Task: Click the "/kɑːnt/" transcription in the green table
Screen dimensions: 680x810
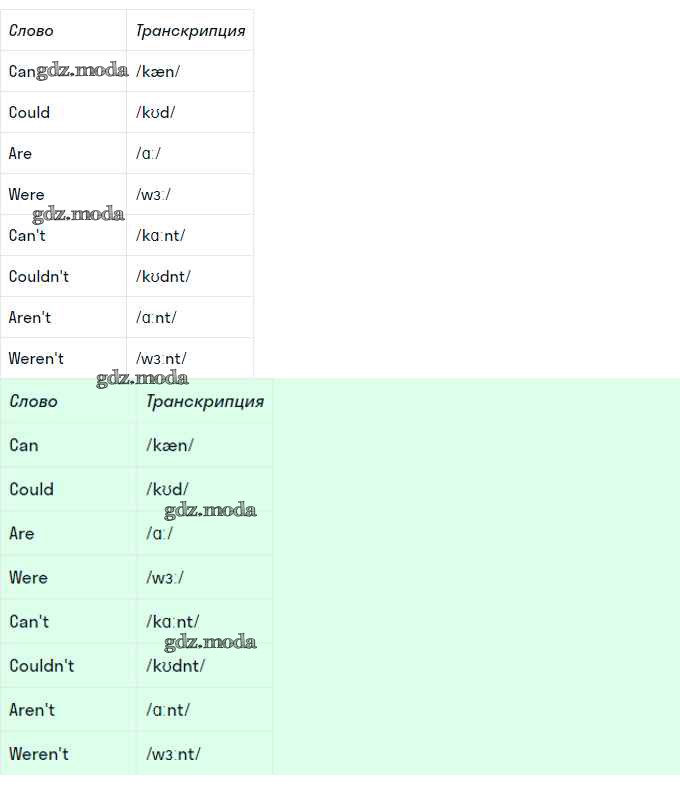Action: [173, 621]
